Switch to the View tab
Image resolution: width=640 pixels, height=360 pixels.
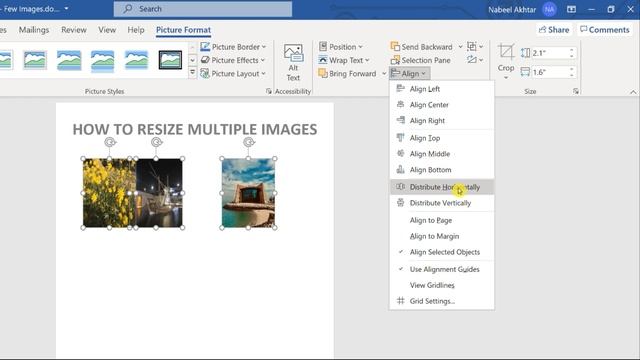(107, 30)
